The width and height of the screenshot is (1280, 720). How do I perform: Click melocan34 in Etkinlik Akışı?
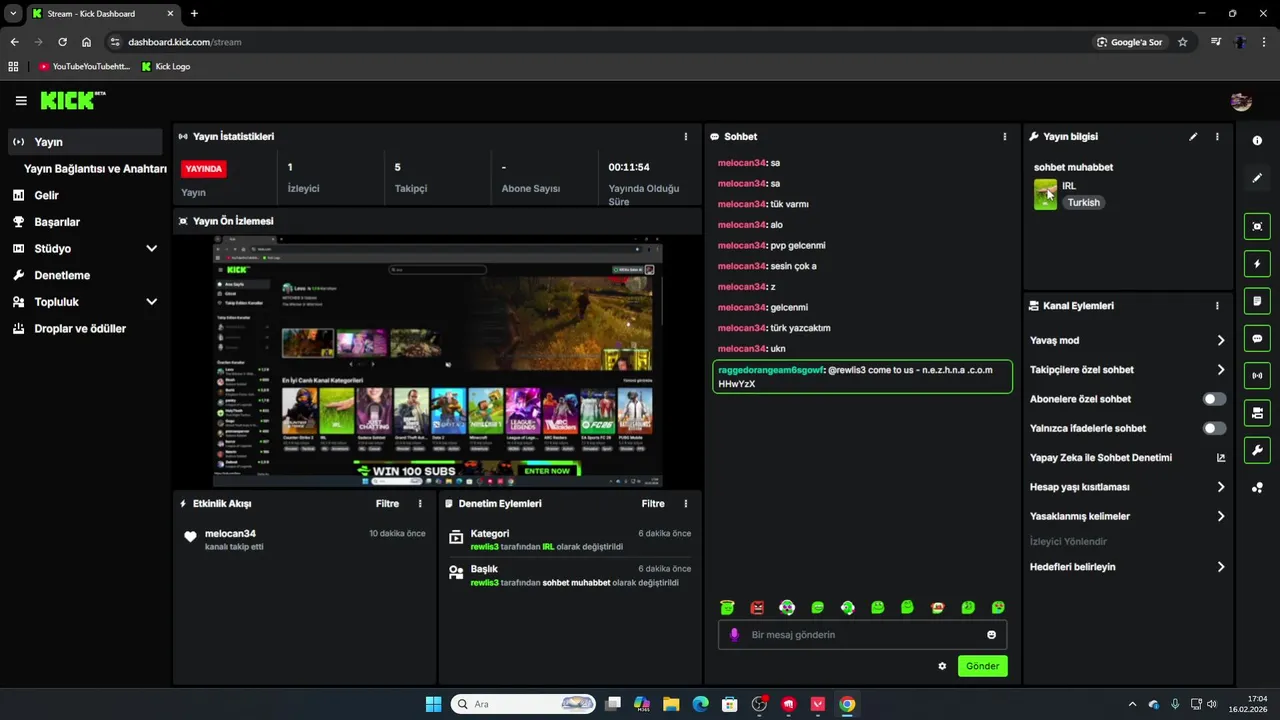point(230,534)
